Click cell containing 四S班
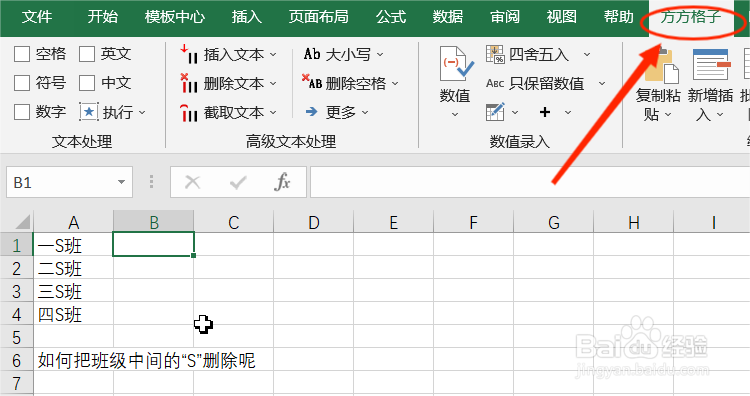The height and width of the screenshot is (396, 750). 73,314
